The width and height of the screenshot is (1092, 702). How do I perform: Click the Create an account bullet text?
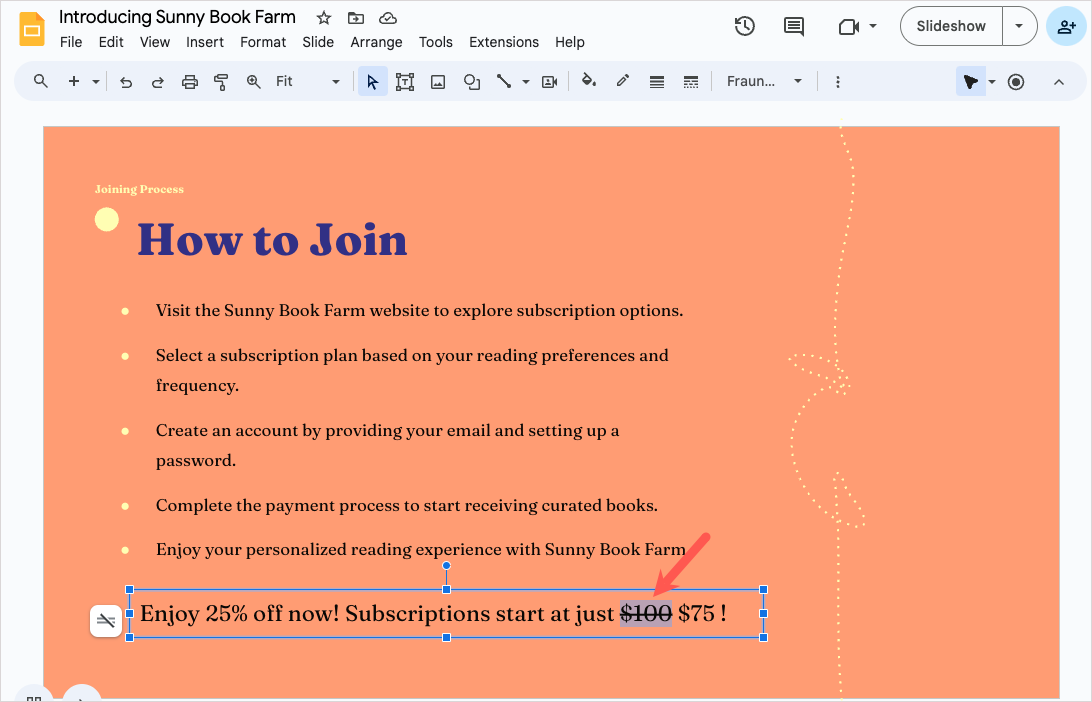387,445
